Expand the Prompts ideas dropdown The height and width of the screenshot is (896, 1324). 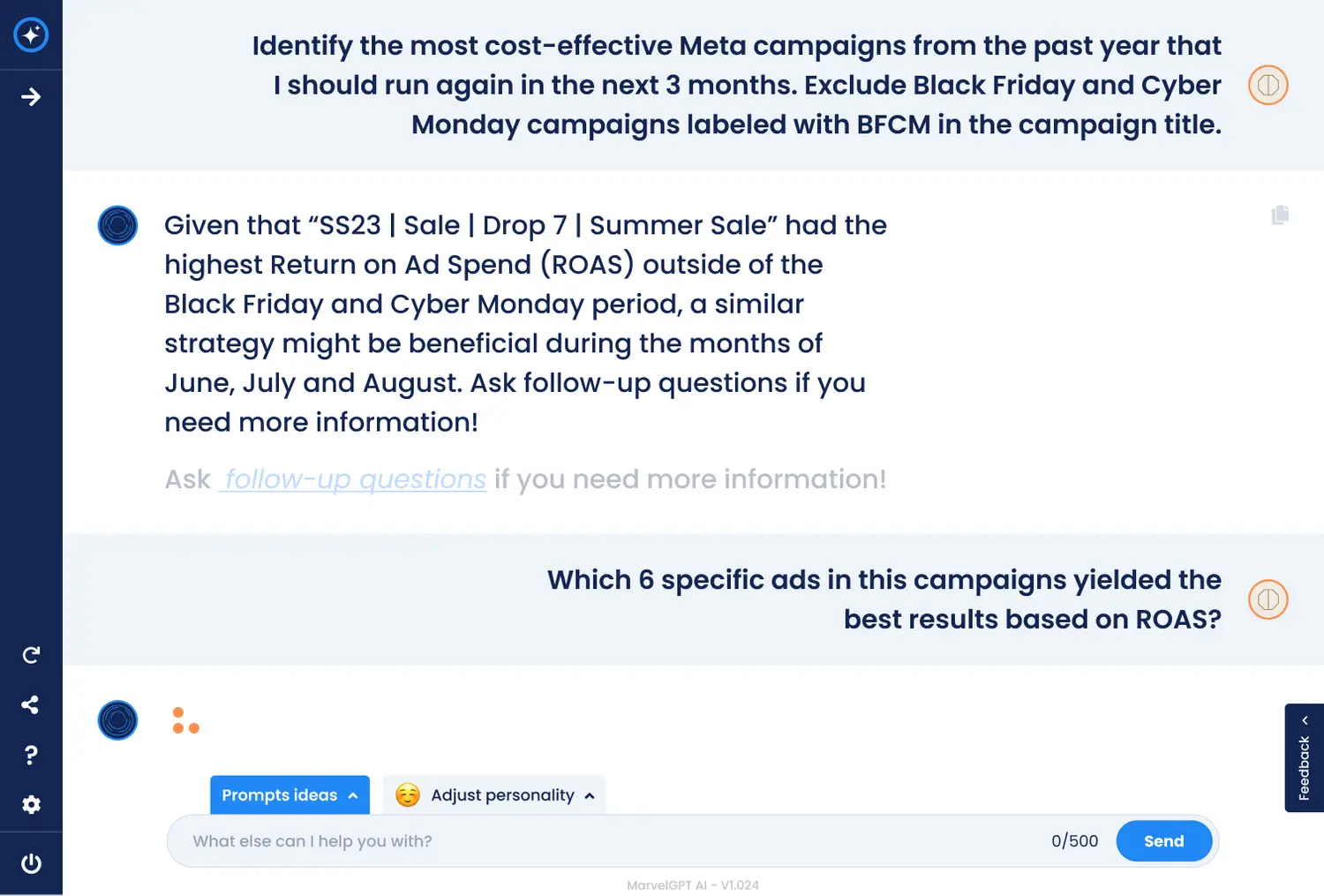coord(290,795)
